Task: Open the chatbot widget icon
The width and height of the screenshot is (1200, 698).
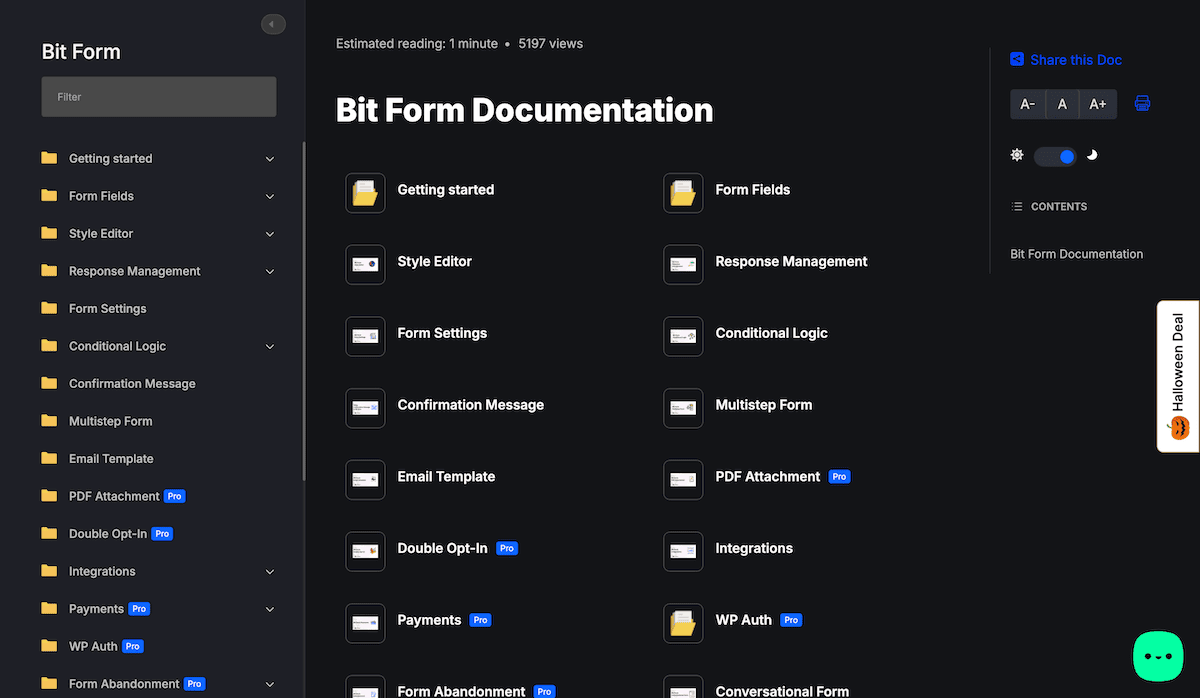Action: tap(1158, 657)
